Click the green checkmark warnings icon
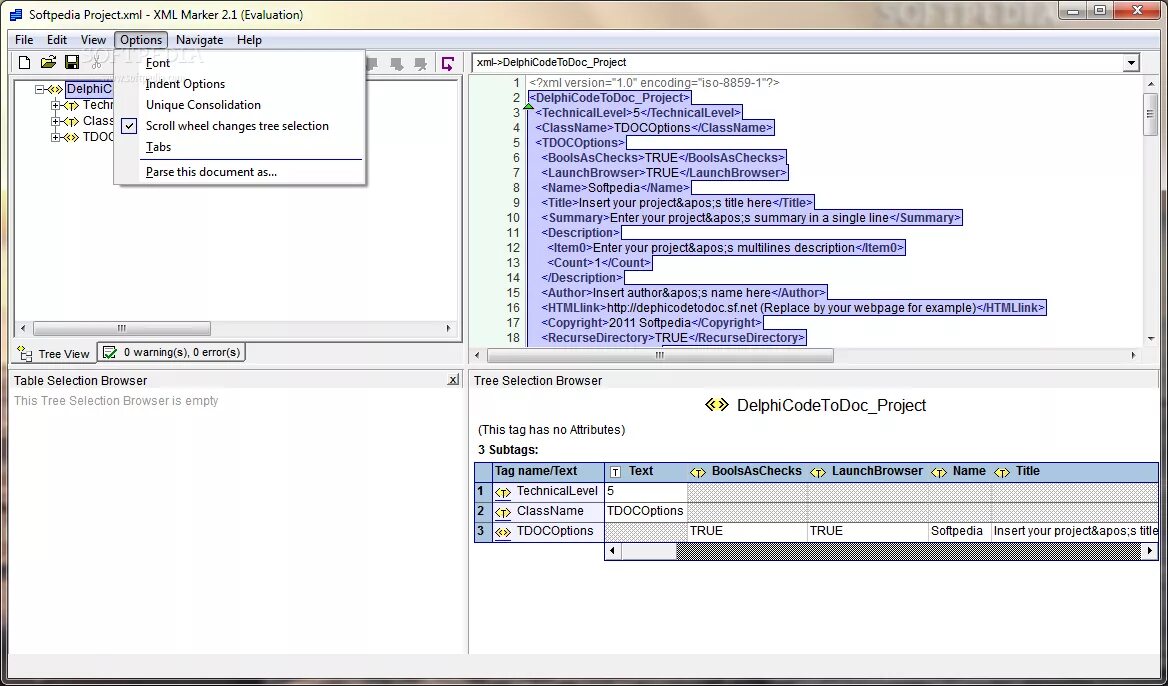Viewport: 1168px width, 686px height. [110, 352]
